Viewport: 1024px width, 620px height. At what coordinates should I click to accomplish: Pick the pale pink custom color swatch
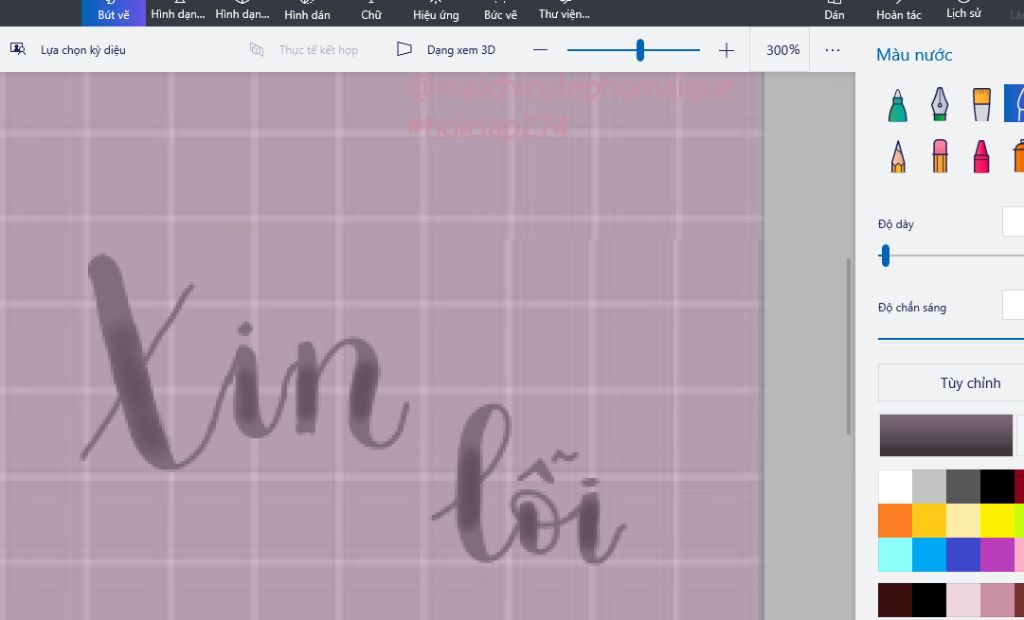[x=963, y=600]
